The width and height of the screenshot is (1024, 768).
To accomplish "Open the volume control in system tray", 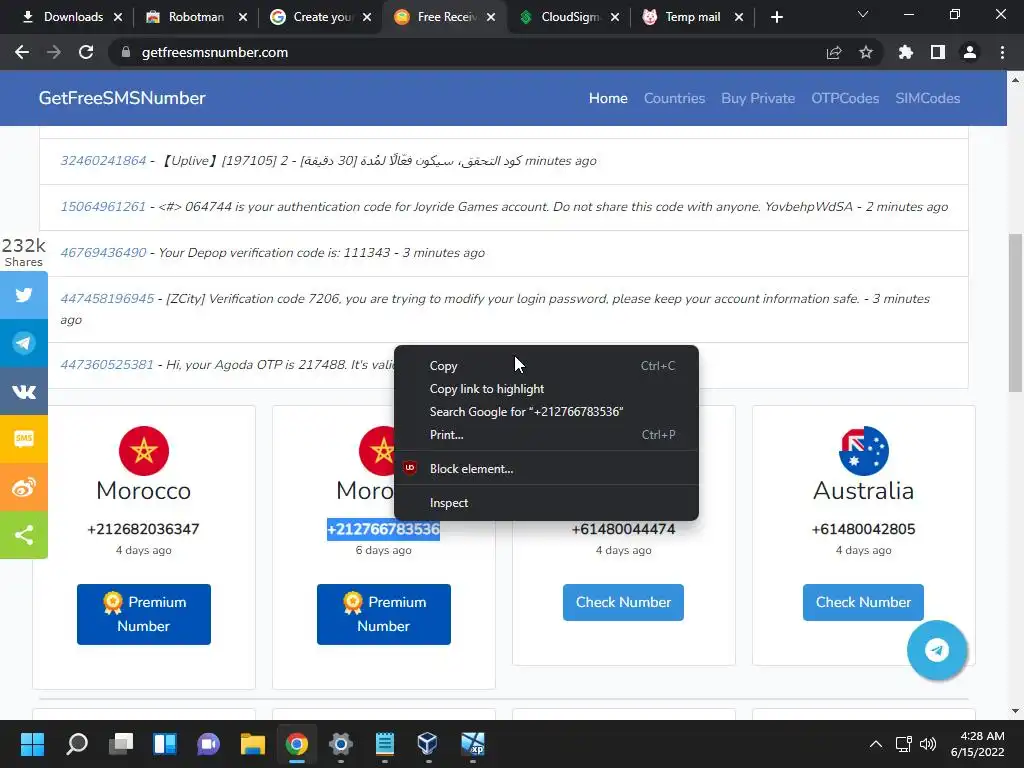I will [x=927, y=744].
